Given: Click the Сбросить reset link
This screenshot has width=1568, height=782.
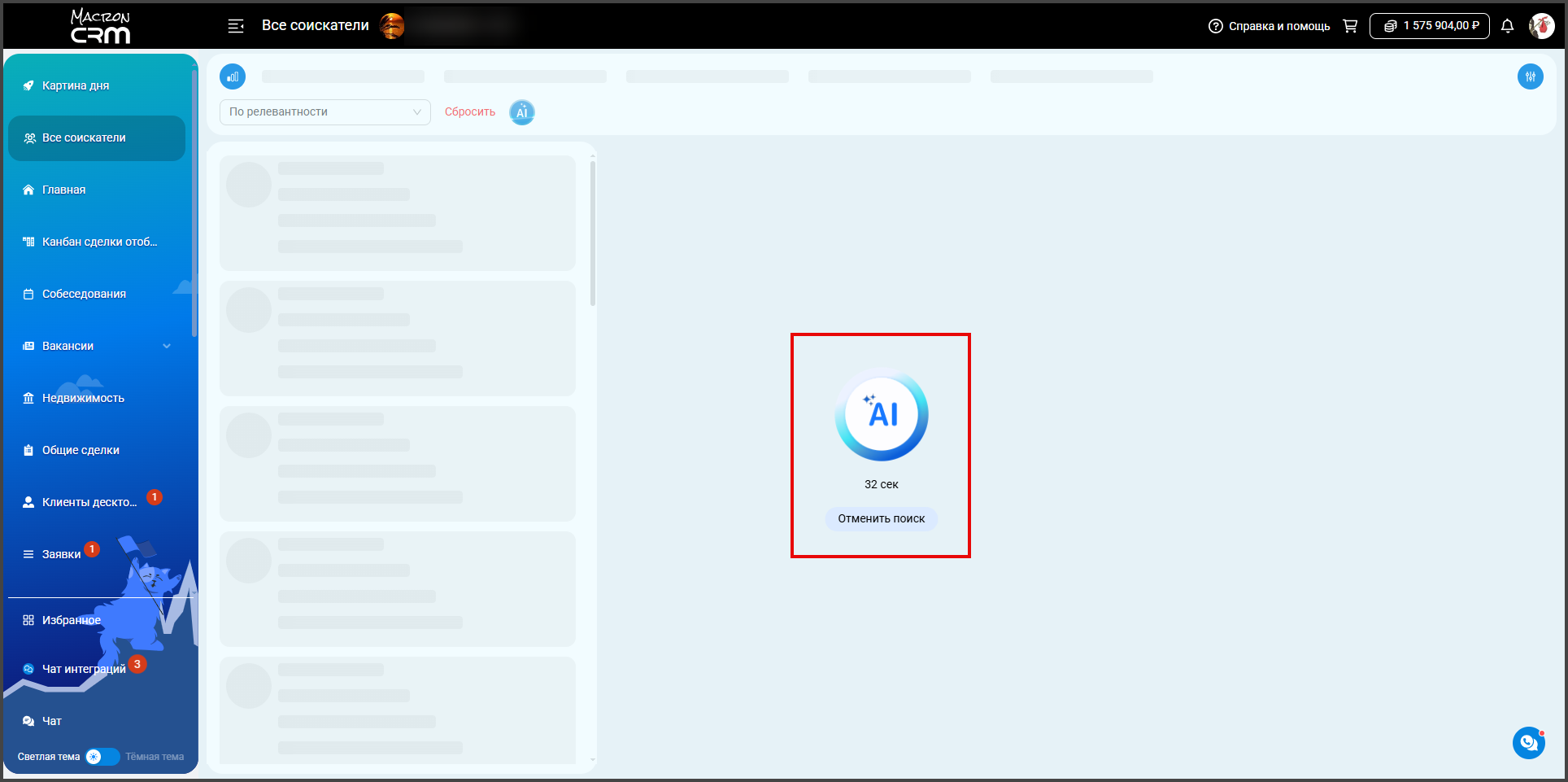Looking at the screenshot, I should (x=470, y=112).
